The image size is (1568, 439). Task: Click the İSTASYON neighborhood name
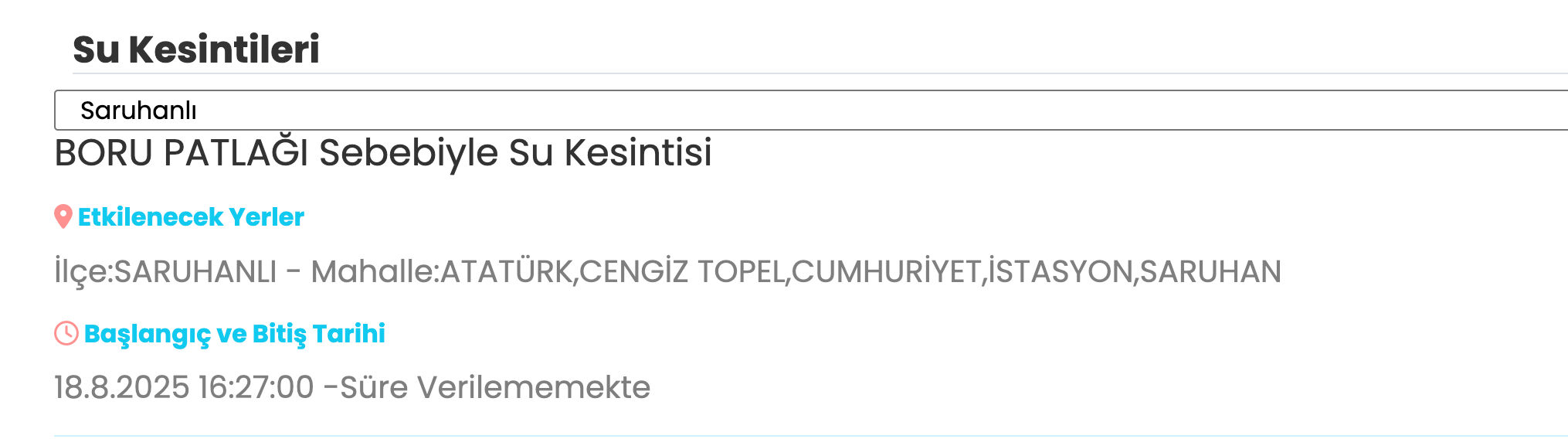click(x=1060, y=272)
